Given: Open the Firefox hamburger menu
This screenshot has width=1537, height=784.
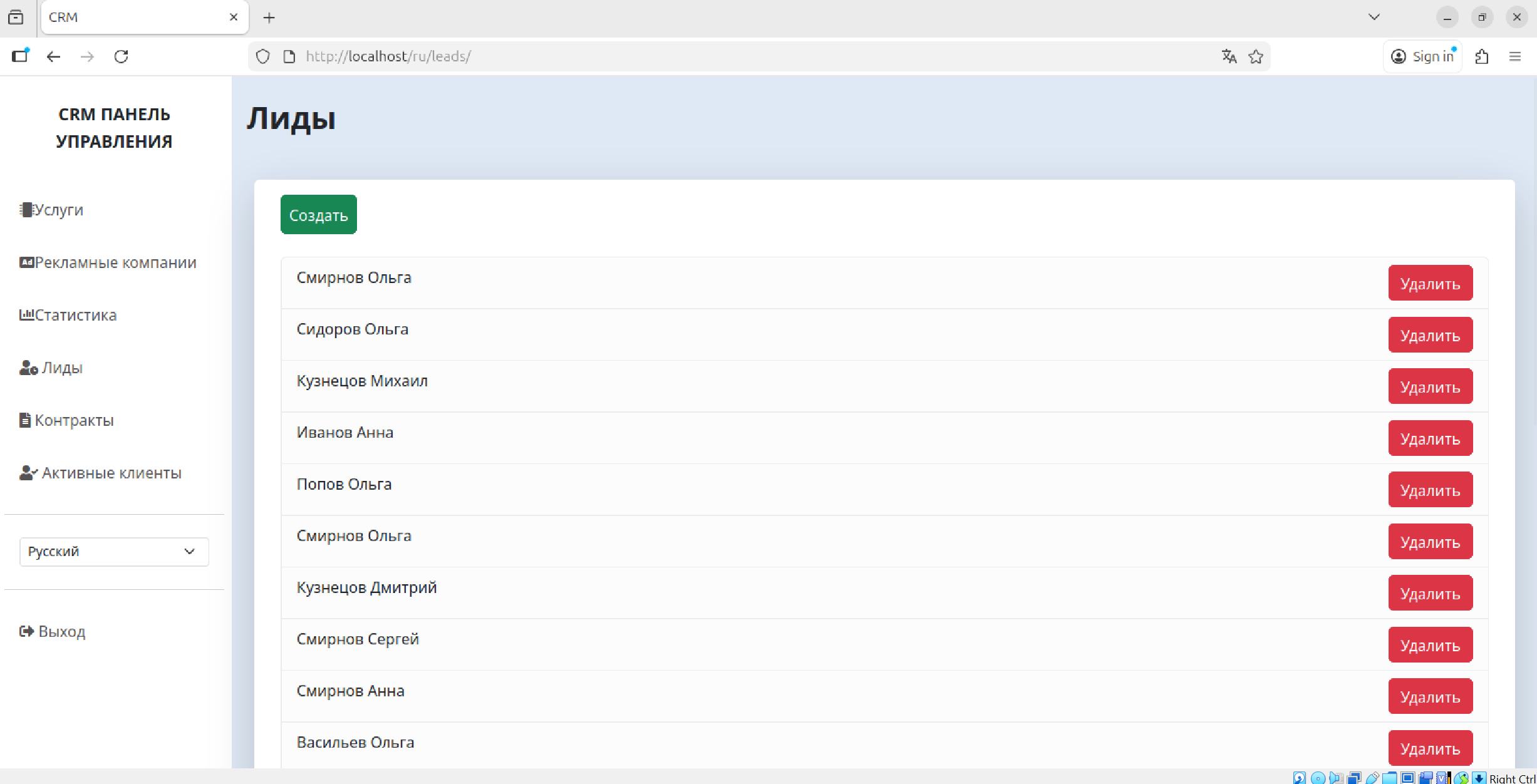Looking at the screenshot, I should coord(1515,56).
